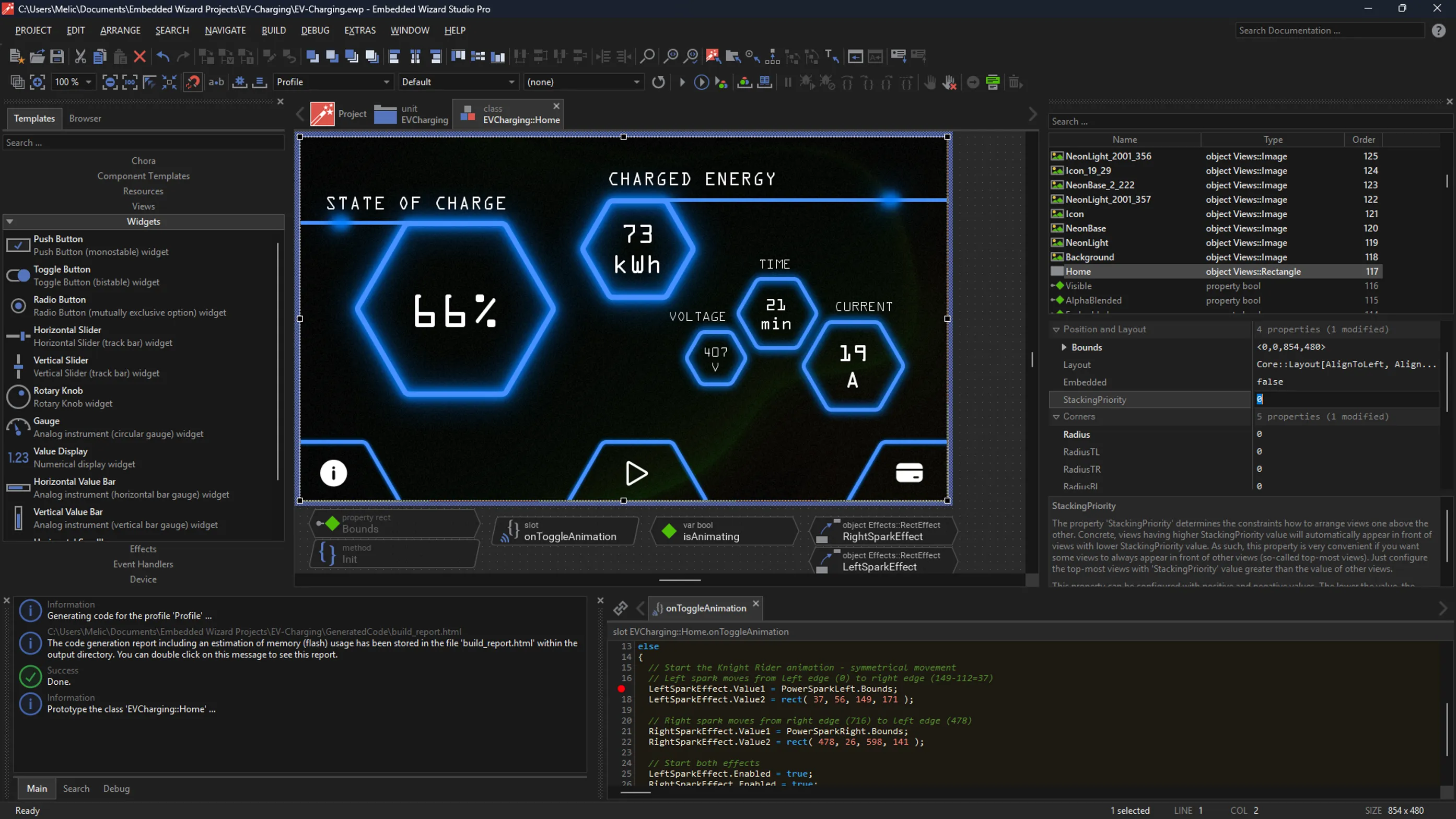Click the Copy toolbar icon
The width and height of the screenshot is (1456, 819).
(x=100, y=56)
